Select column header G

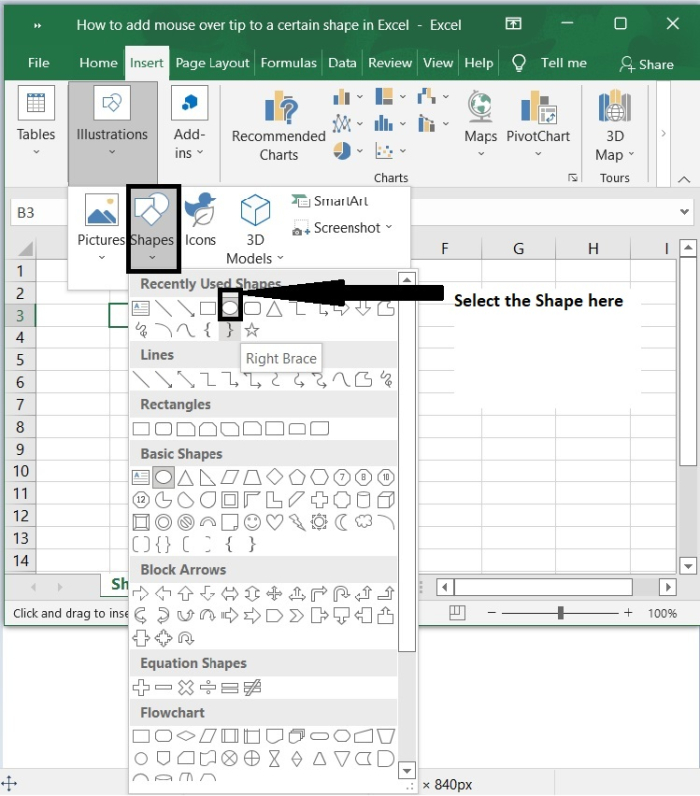pyautogui.click(x=518, y=249)
